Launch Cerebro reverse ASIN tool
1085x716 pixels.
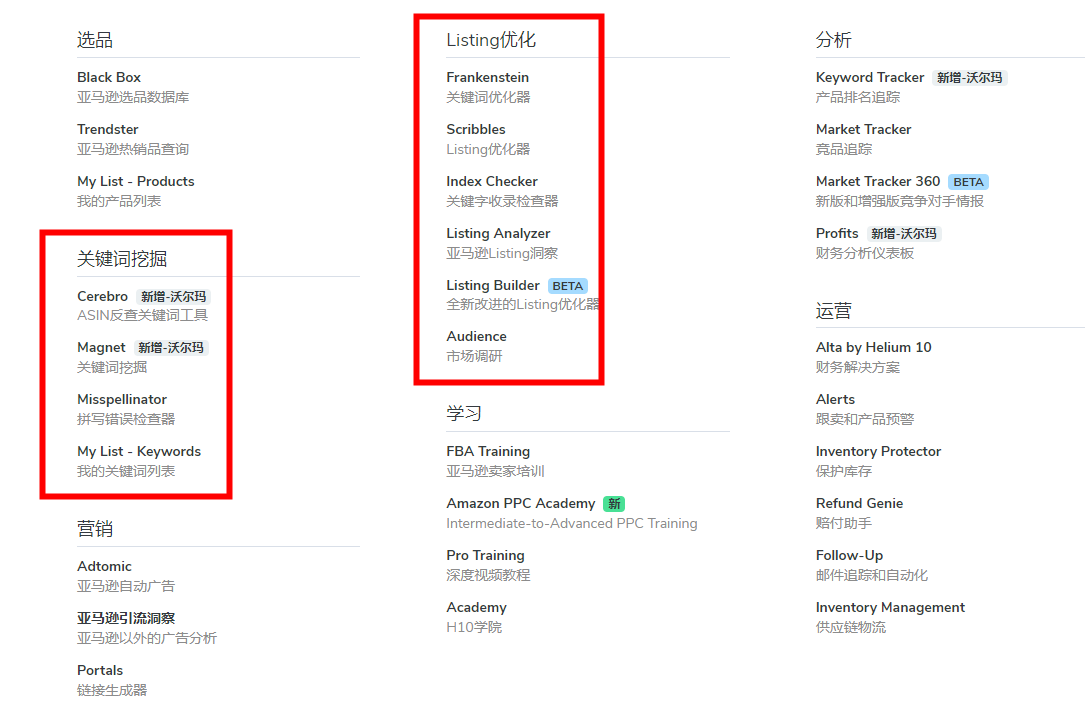click(103, 297)
